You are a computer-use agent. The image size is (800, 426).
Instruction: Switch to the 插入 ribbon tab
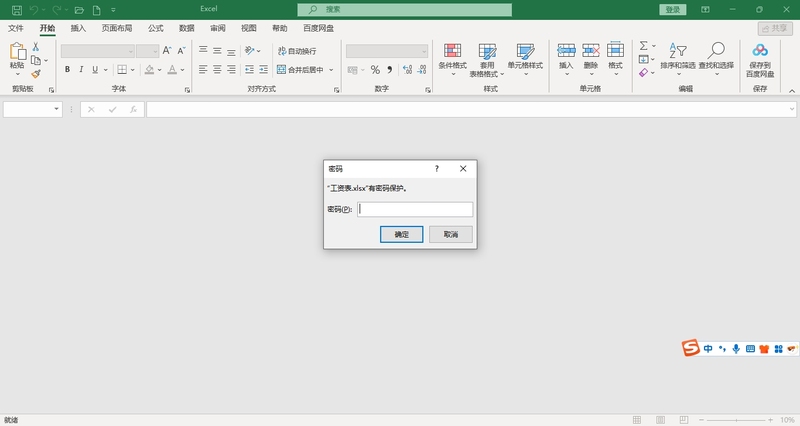(x=78, y=28)
